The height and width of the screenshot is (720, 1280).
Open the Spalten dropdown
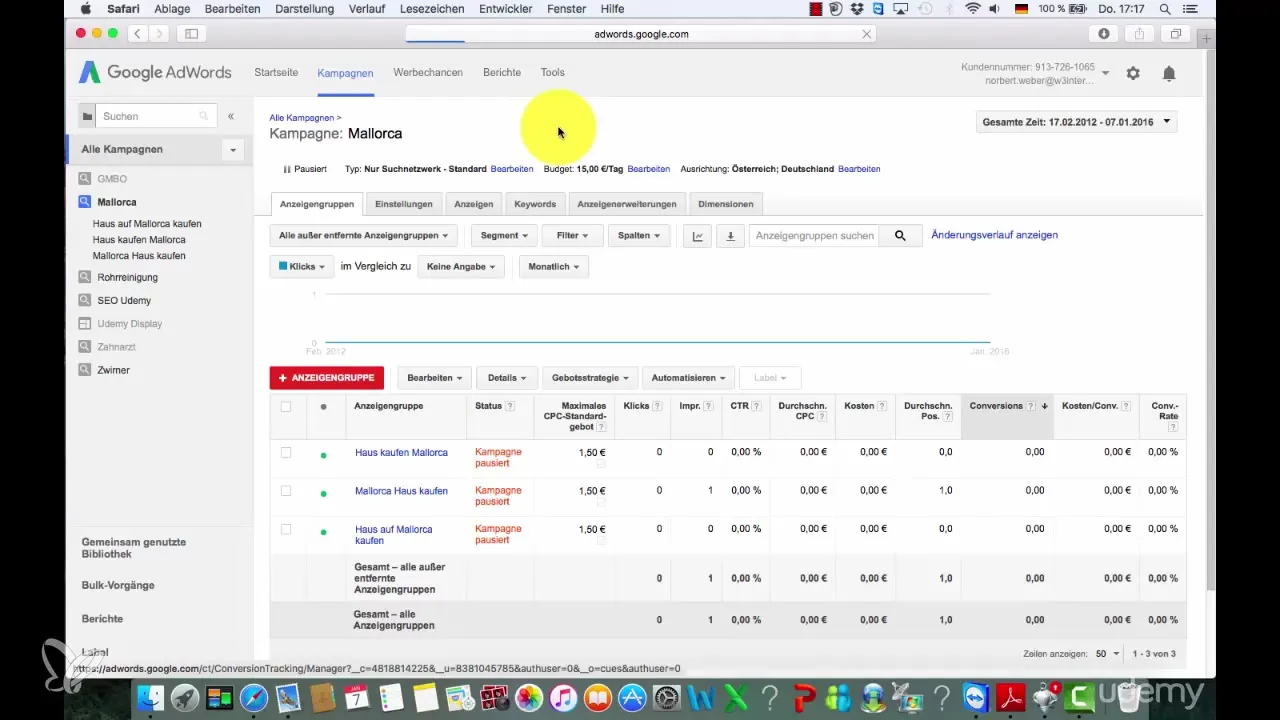pos(639,236)
